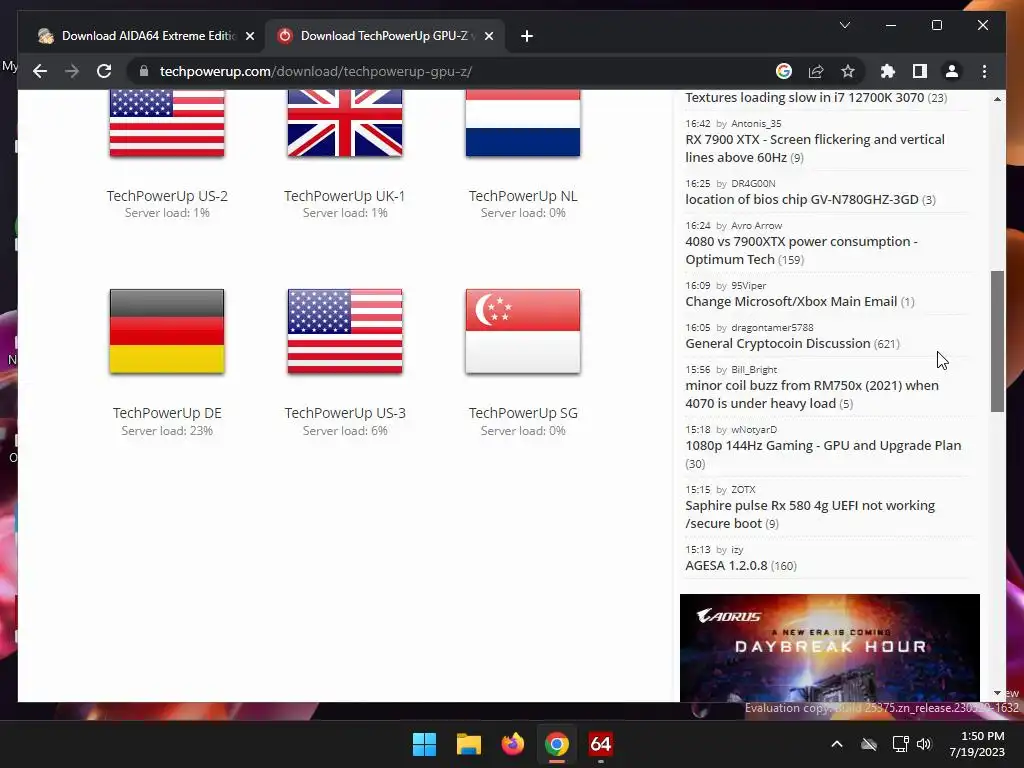
Task: Close the AIDA64 download tab
Action: (x=249, y=36)
